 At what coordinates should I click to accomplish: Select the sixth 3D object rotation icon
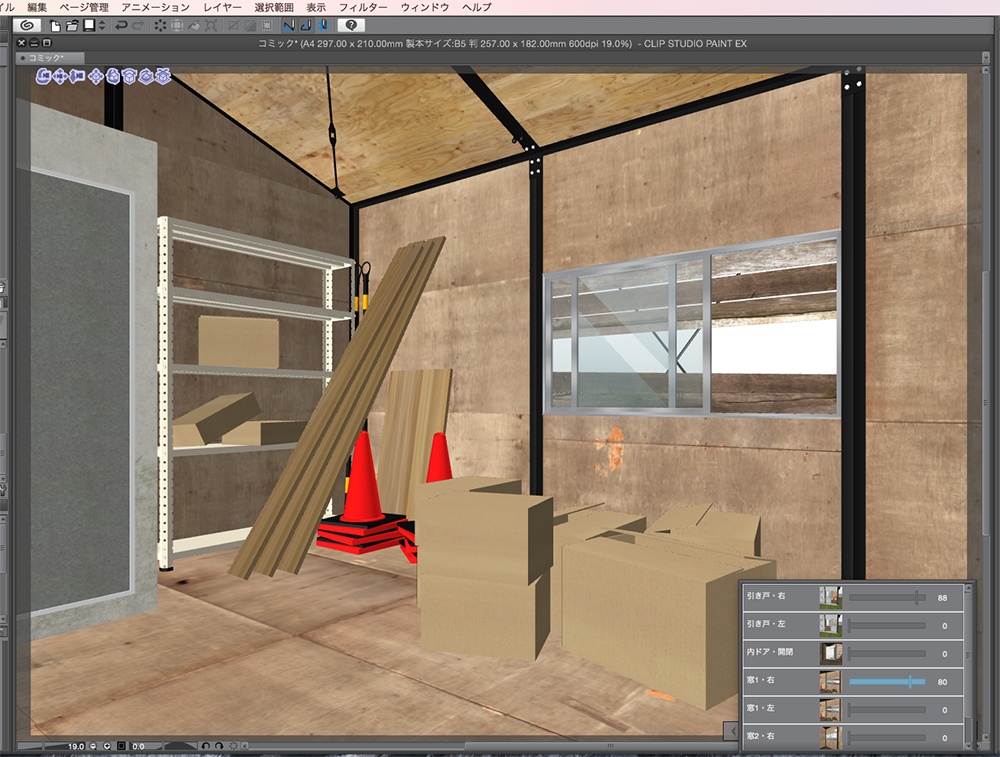pyautogui.click(x=130, y=77)
